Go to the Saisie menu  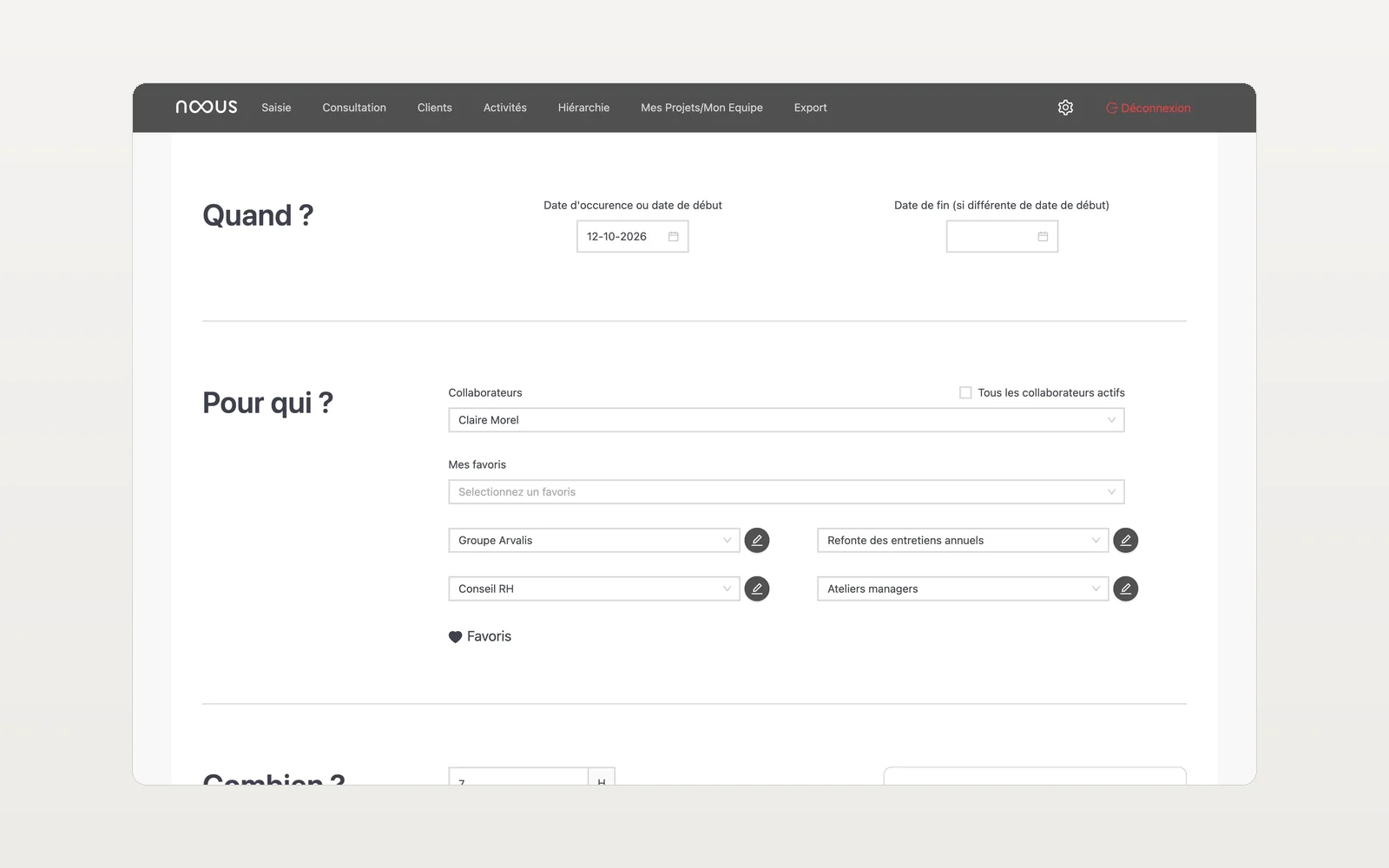[276, 108]
